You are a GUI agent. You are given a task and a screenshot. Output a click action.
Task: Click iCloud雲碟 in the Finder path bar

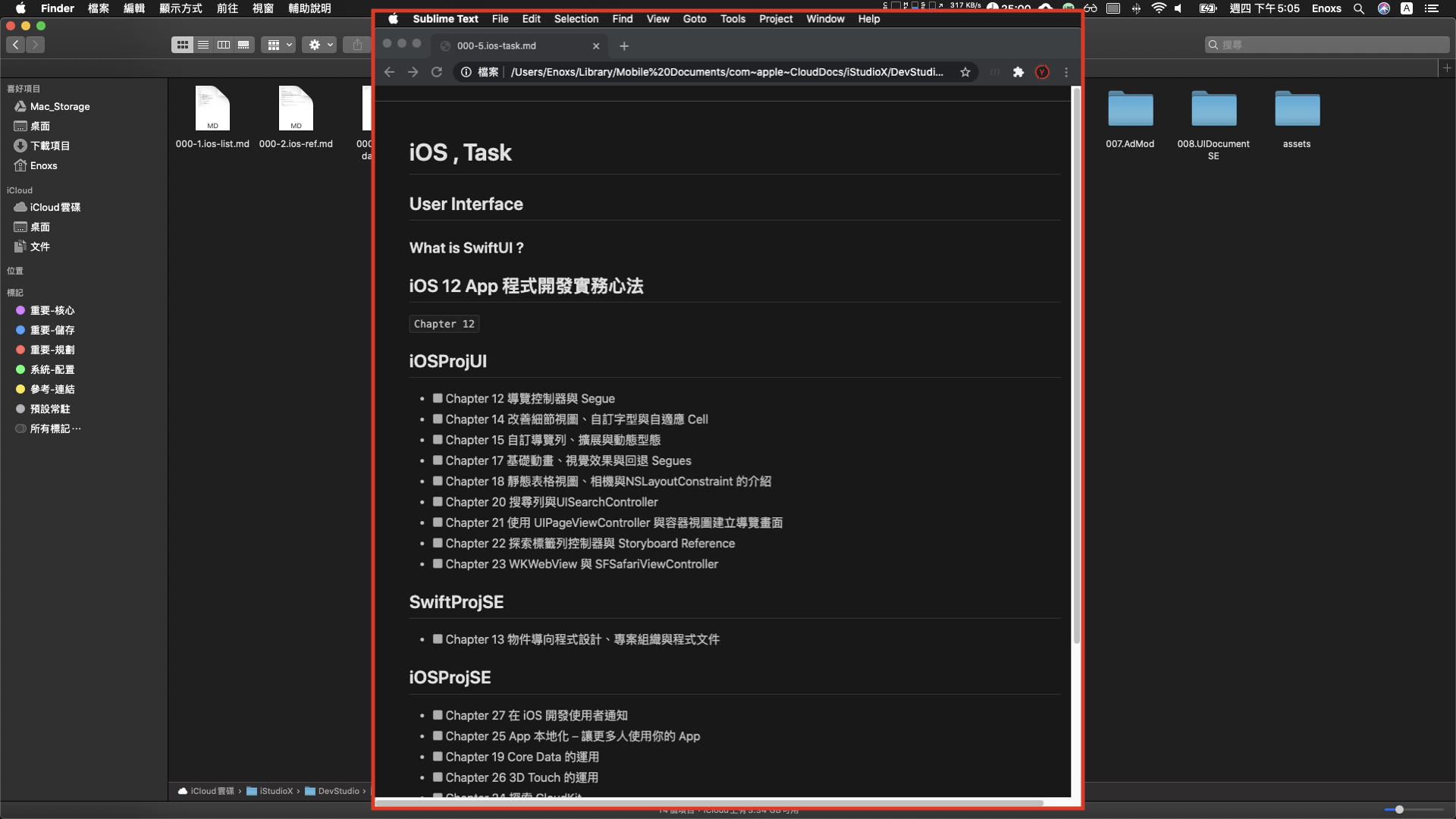pyautogui.click(x=206, y=791)
